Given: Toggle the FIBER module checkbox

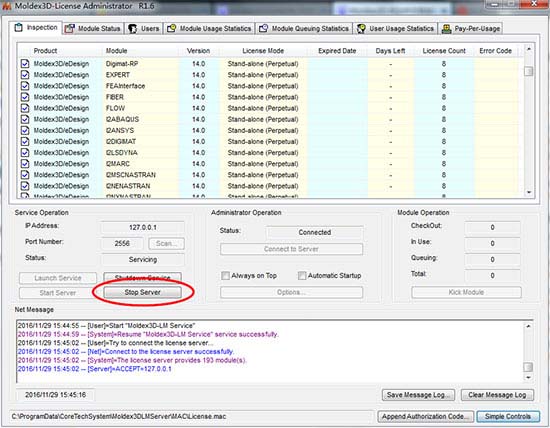Looking at the screenshot, I should pos(25,97).
